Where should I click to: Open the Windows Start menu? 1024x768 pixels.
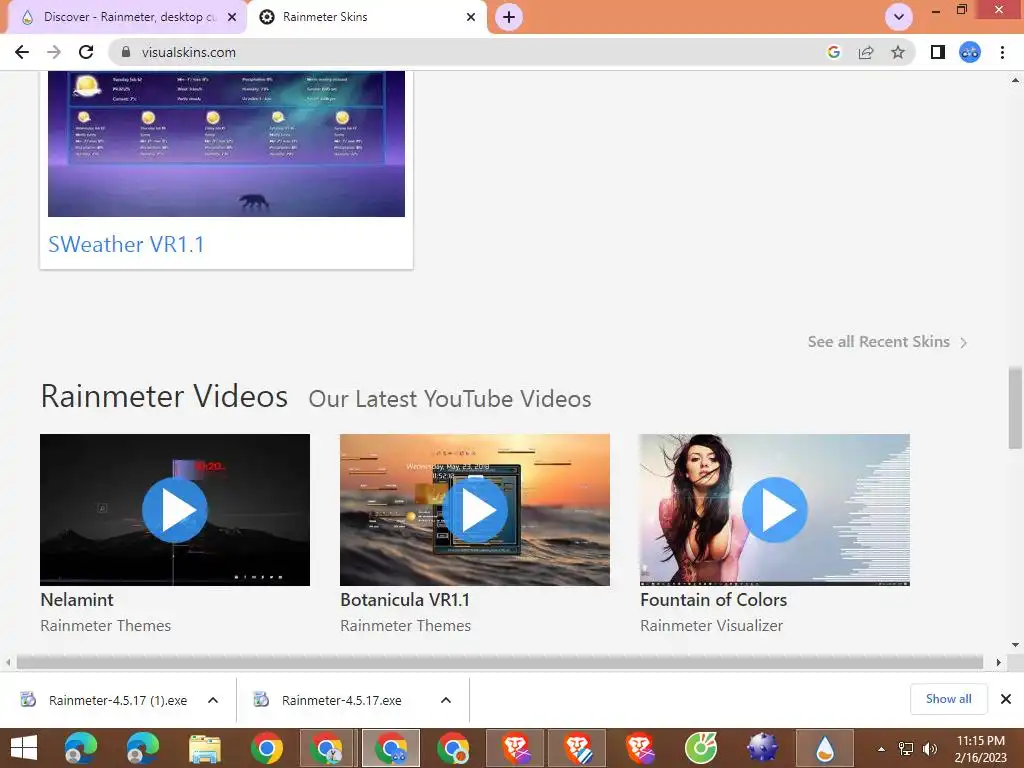pyautogui.click(x=24, y=748)
